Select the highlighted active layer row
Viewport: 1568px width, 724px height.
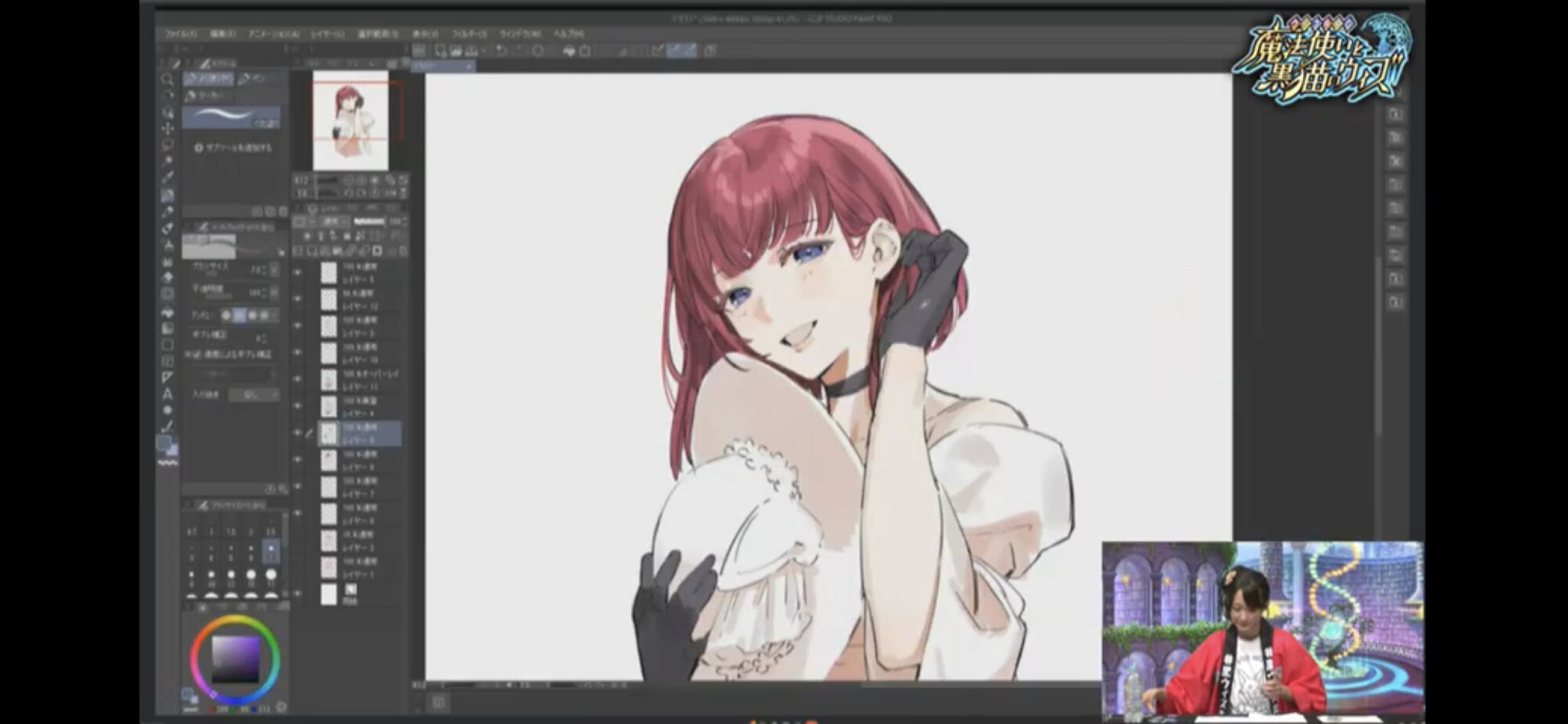[x=360, y=433]
